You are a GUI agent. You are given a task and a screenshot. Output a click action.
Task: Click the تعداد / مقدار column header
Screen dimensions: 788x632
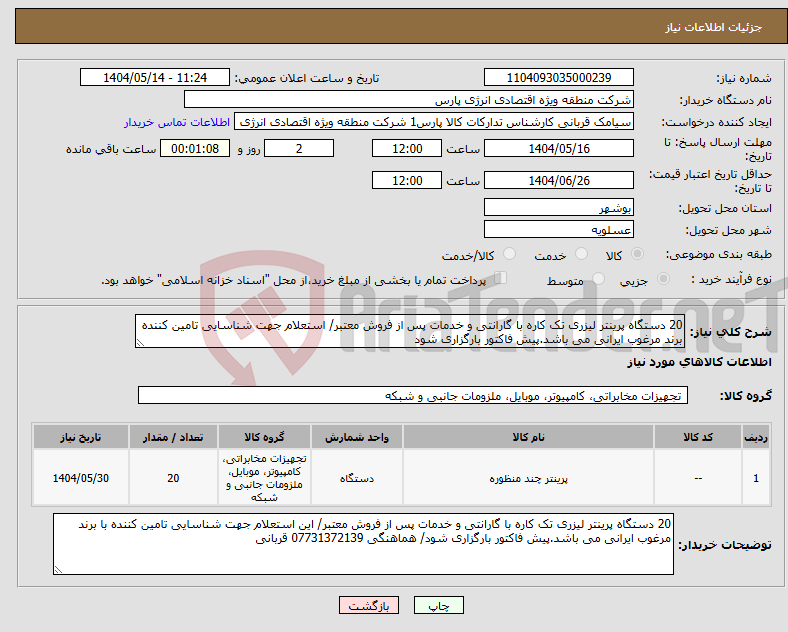[173, 437]
